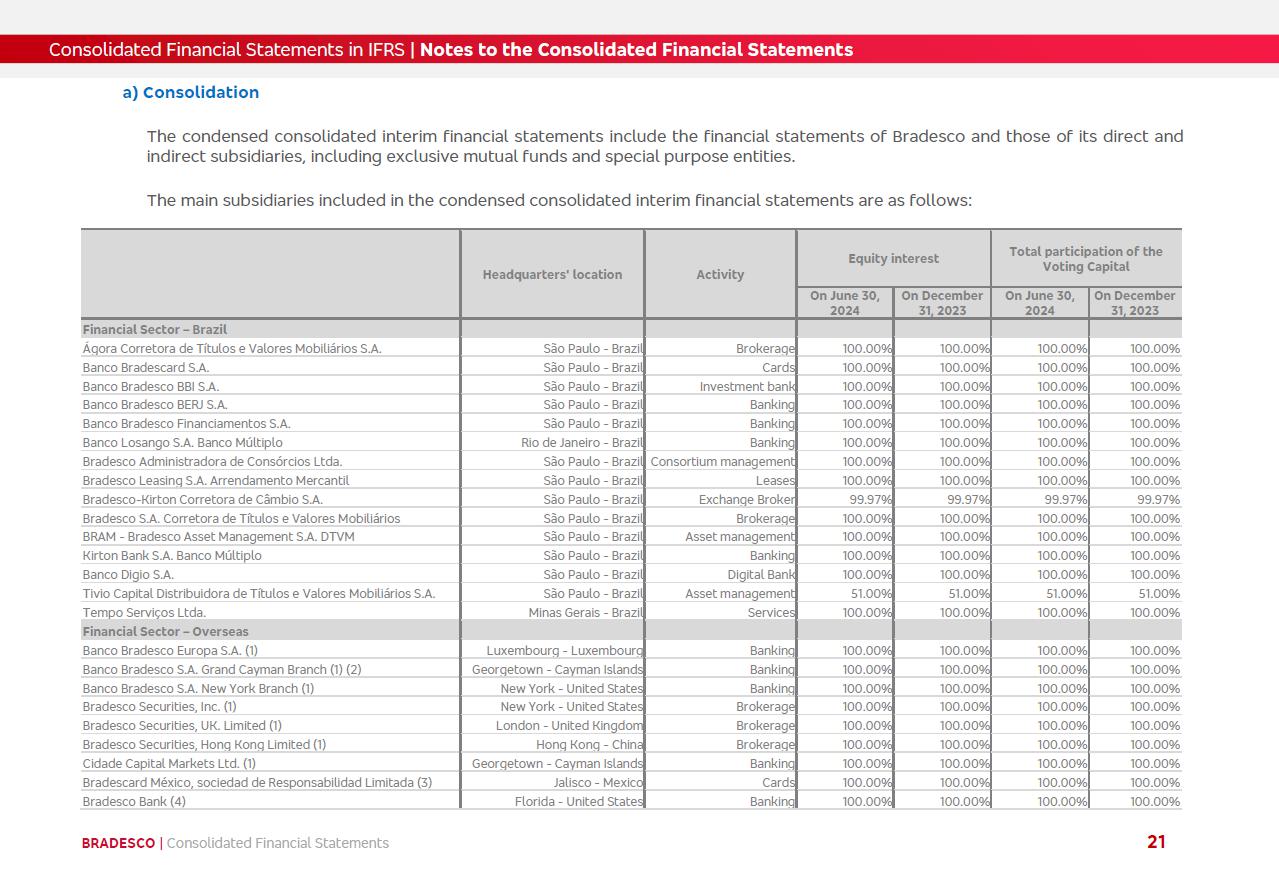Image resolution: width=1279 pixels, height=891 pixels.
Task: Click the red header banner title text
Action: (x=450, y=50)
